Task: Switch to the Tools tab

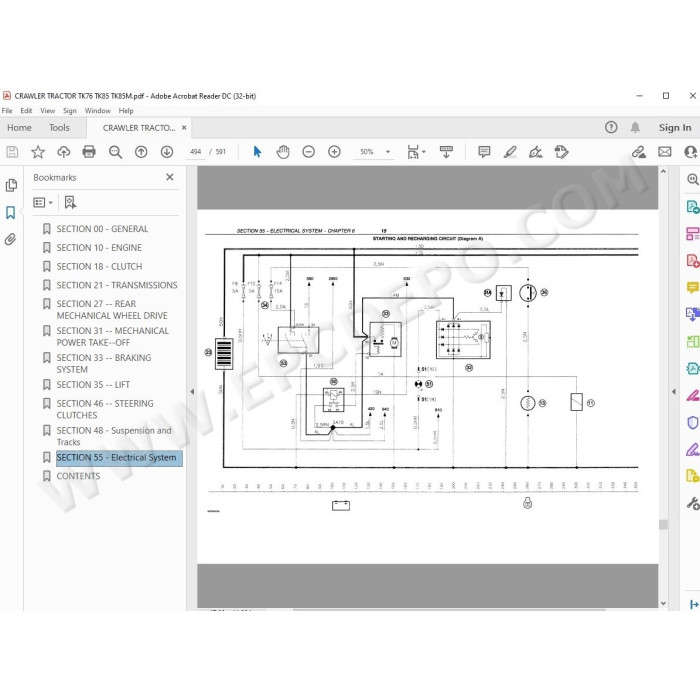Action: click(x=59, y=128)
